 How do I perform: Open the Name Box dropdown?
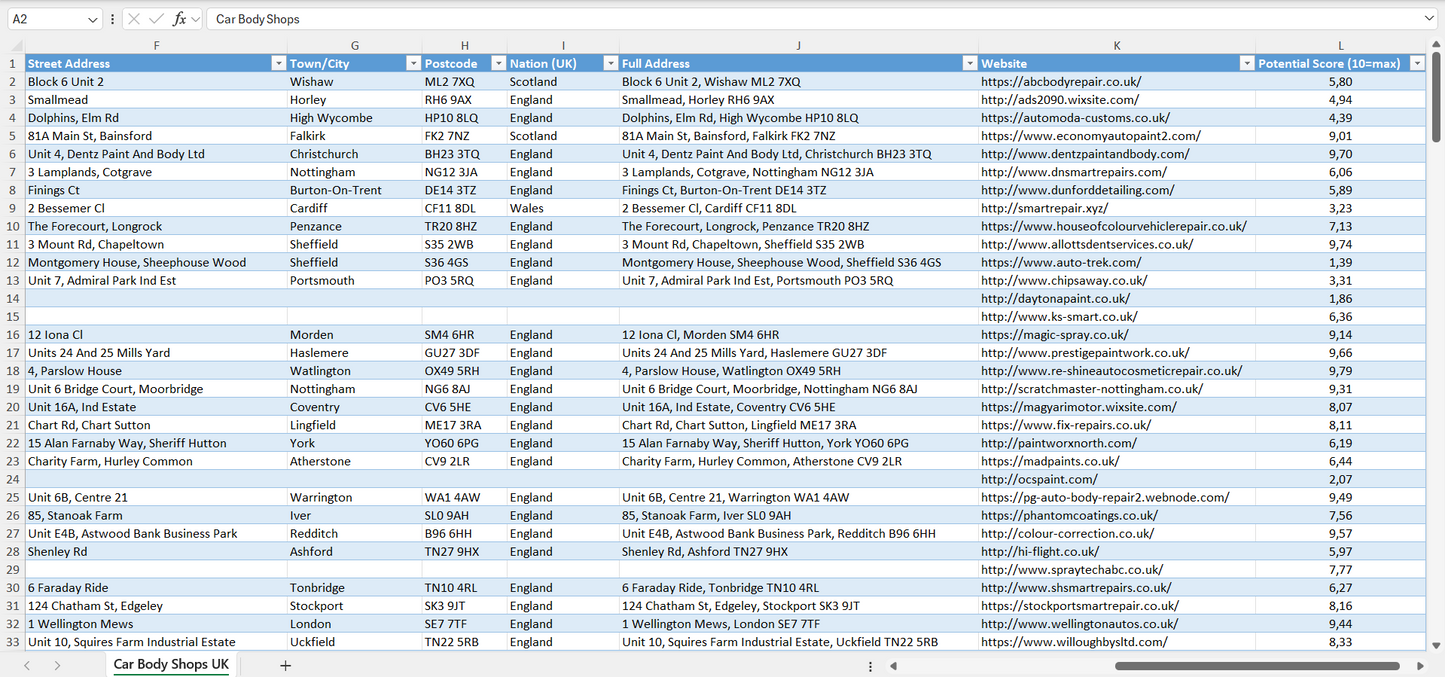click(x=93, y=18)
